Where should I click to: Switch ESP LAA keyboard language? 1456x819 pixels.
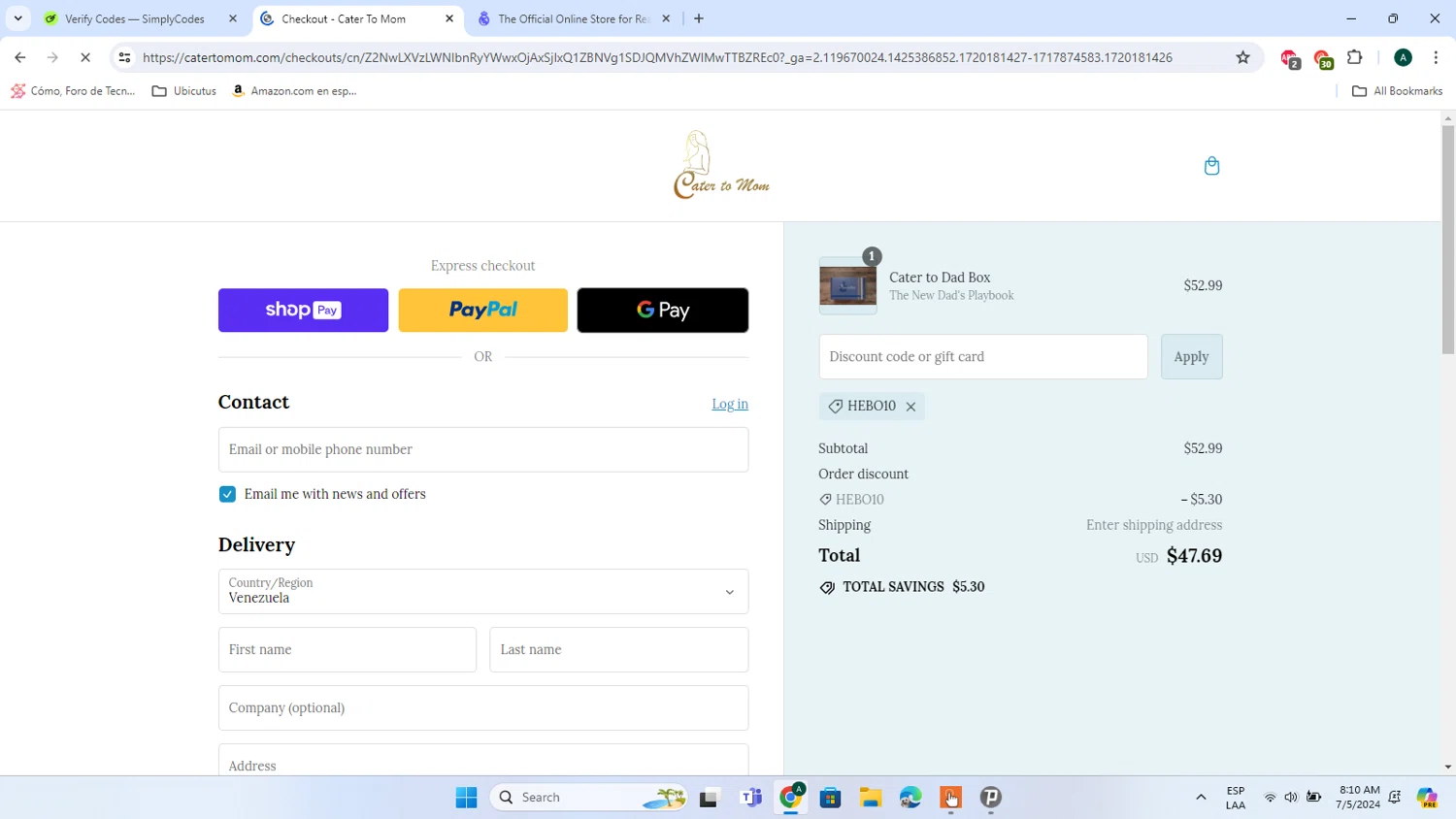tap(1236, 798)
